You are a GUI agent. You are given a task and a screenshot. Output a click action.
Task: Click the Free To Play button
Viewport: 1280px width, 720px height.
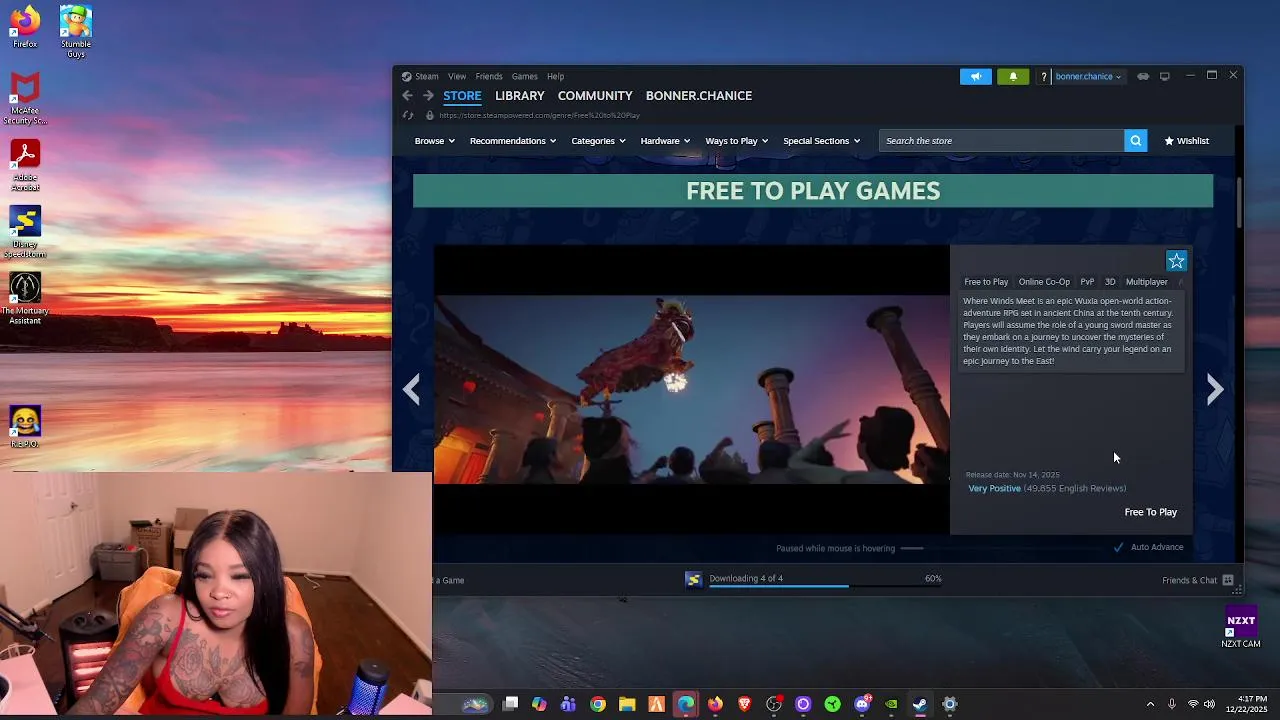(x=1151, y=512)
